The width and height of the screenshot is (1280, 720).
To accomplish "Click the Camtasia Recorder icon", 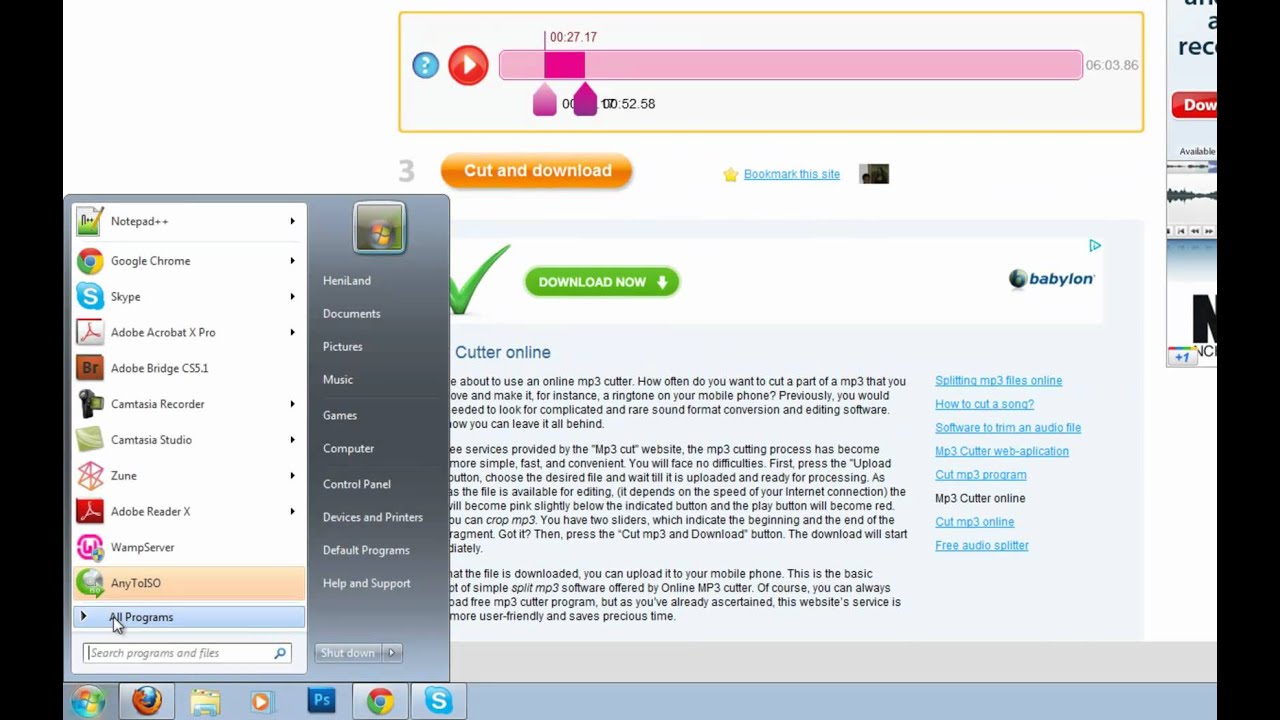I will point(90,404).
